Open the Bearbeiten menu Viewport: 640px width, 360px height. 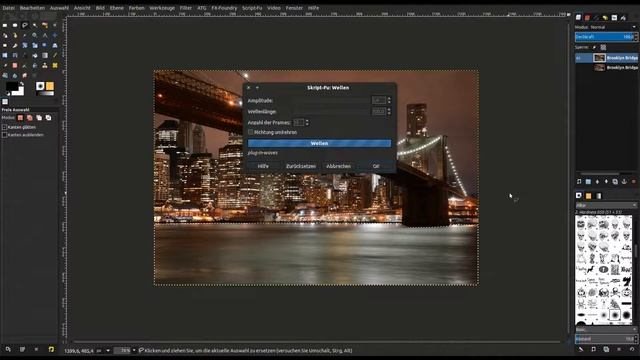point(32,8)
